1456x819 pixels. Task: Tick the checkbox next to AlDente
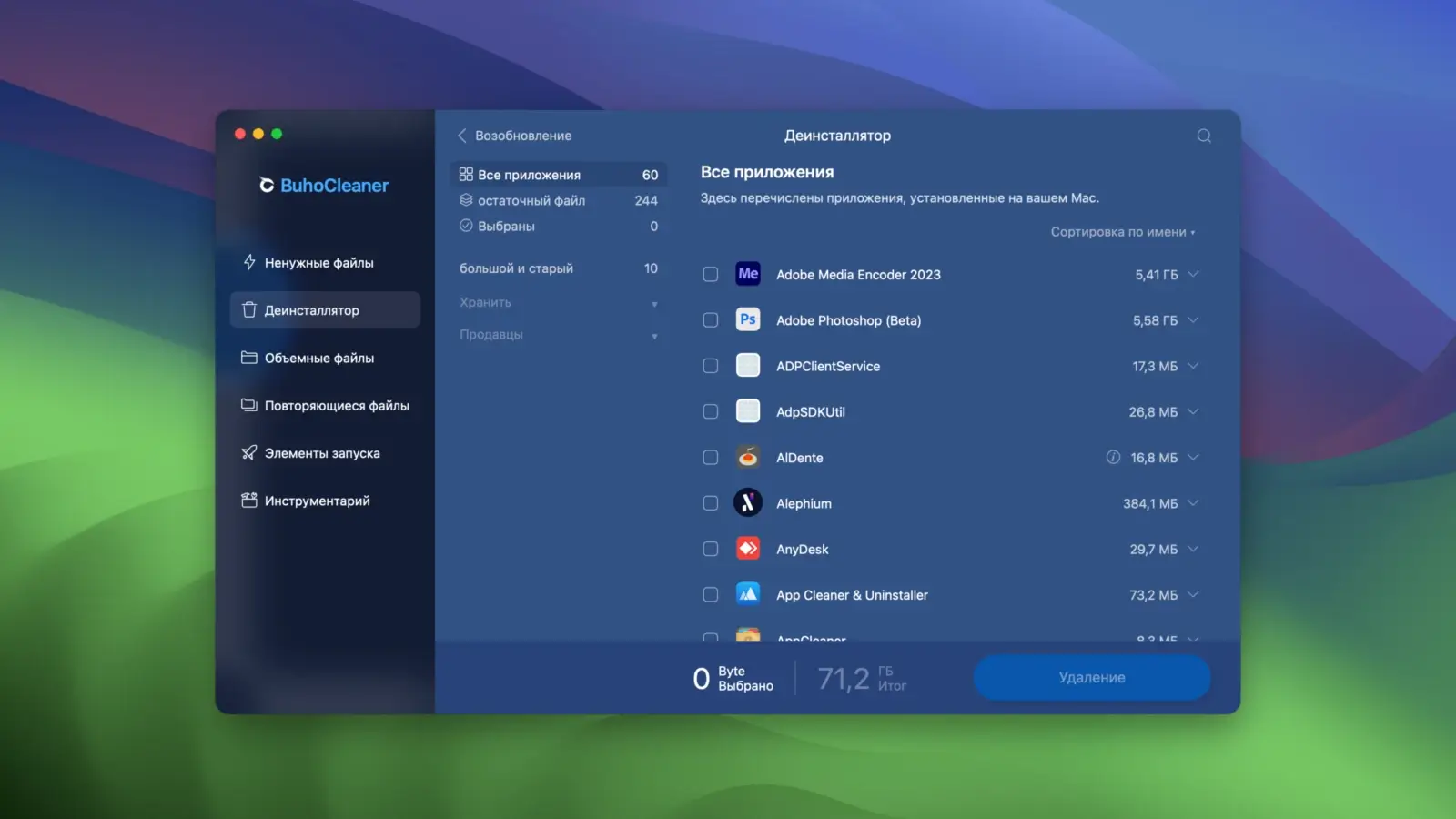click(711, 458)
